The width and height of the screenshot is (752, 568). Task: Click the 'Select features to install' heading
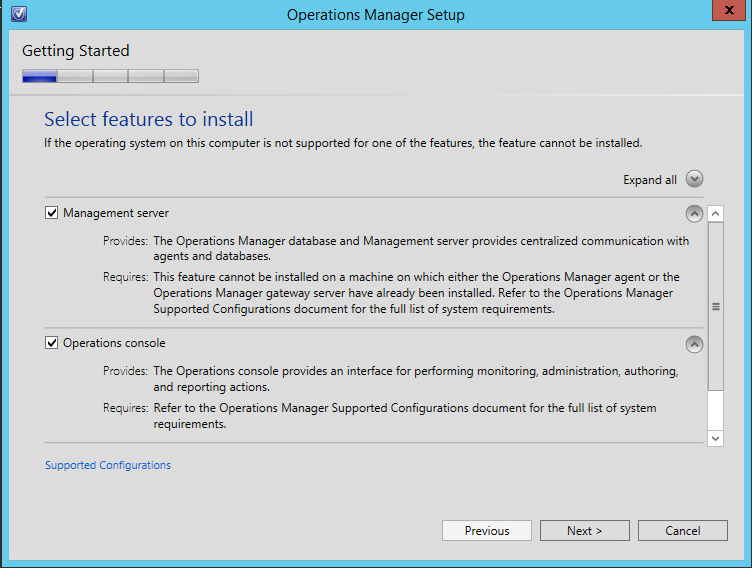coord(149,119)
